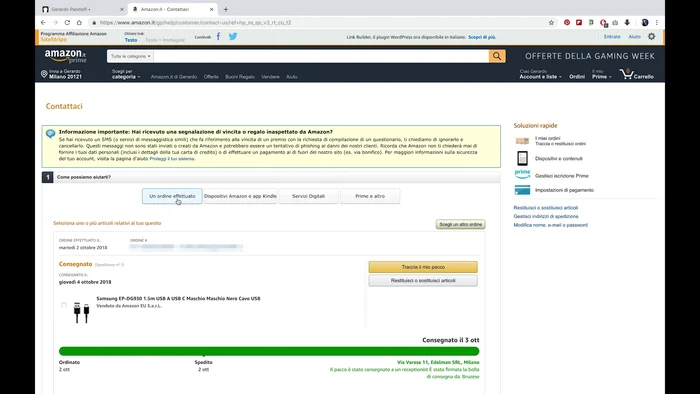Open browser home page icon
This screenshot has height=394, width=700.
79,22
